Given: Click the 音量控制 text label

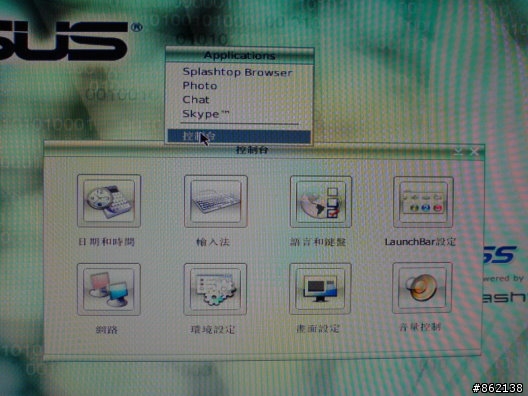Looking at the screenshot, I should (x=420, y=327).
